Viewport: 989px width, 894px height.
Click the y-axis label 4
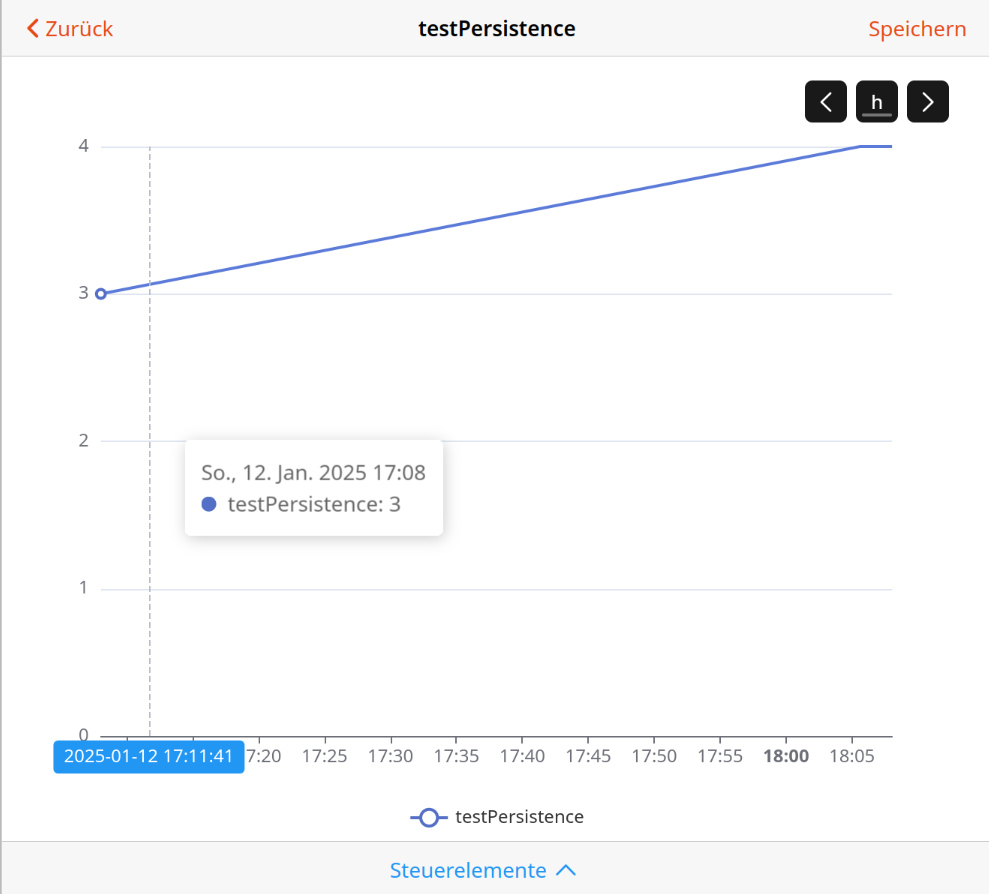[x=84, y=147]
